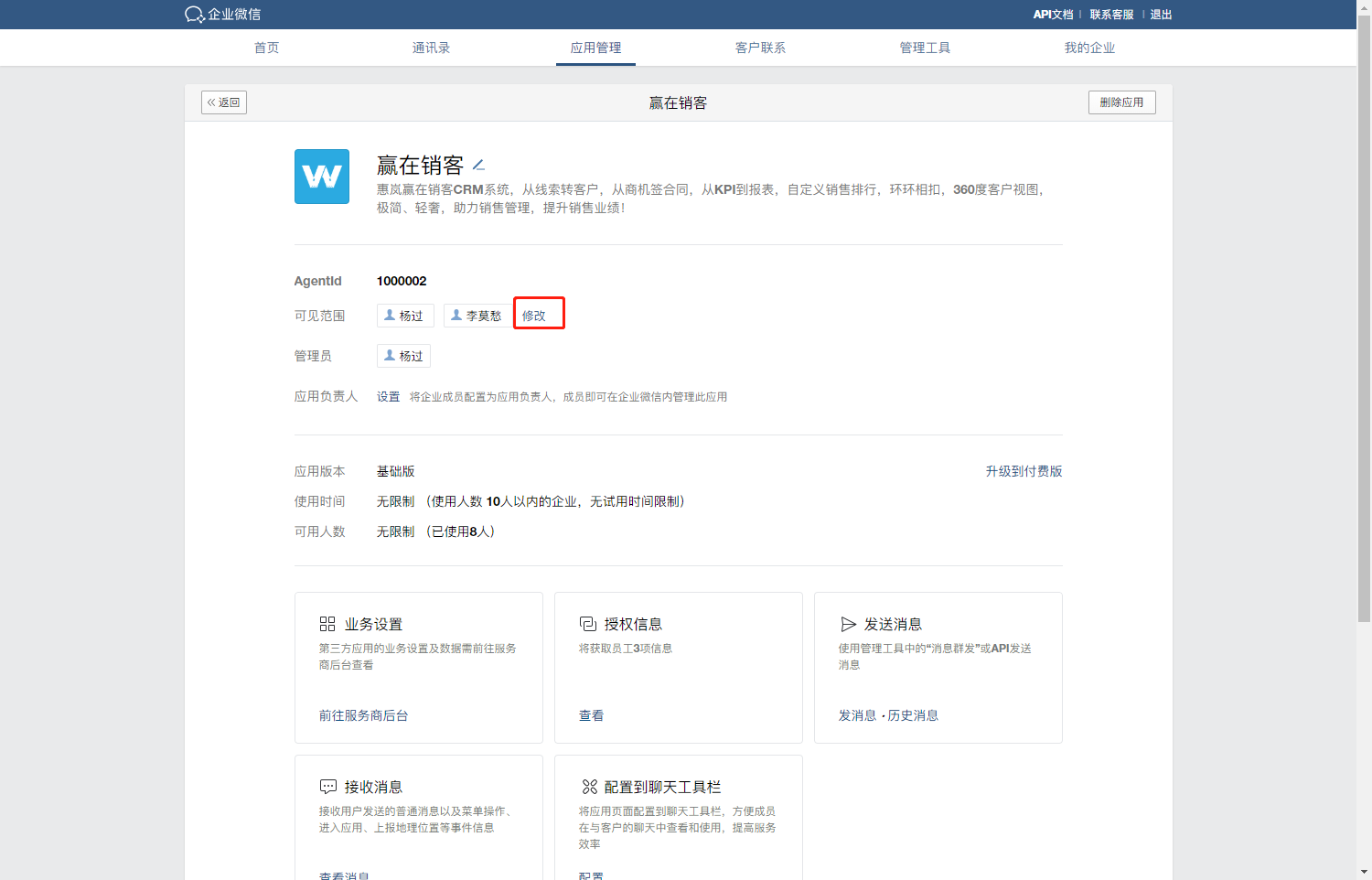Open the 客户联系 tab
The height and width of the screenshot is (880, 1372).
coord(760,48)
